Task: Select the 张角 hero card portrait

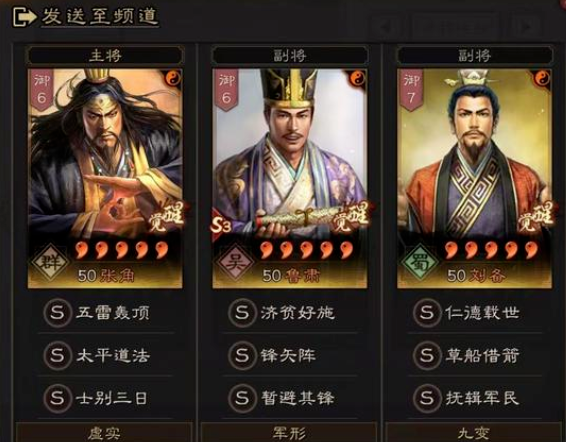Action: pyautogui.click(x=105, y=178)
